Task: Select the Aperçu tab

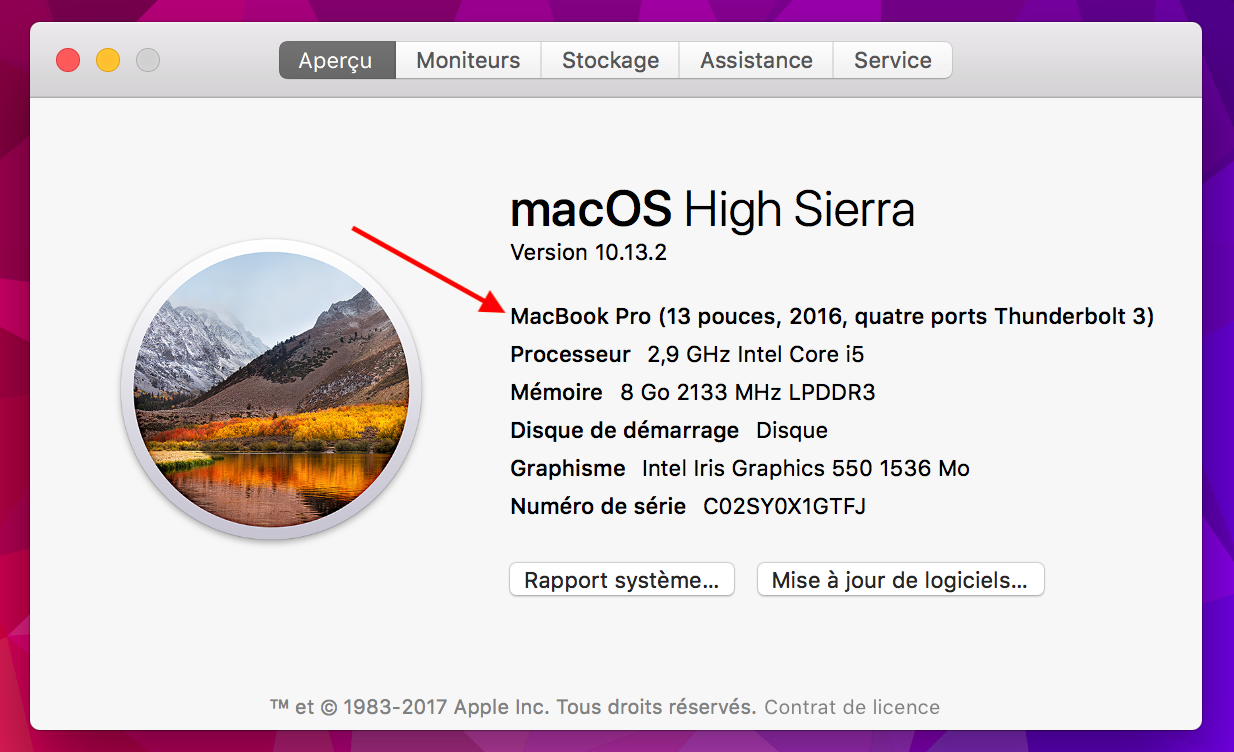Action: click(336, 60)
